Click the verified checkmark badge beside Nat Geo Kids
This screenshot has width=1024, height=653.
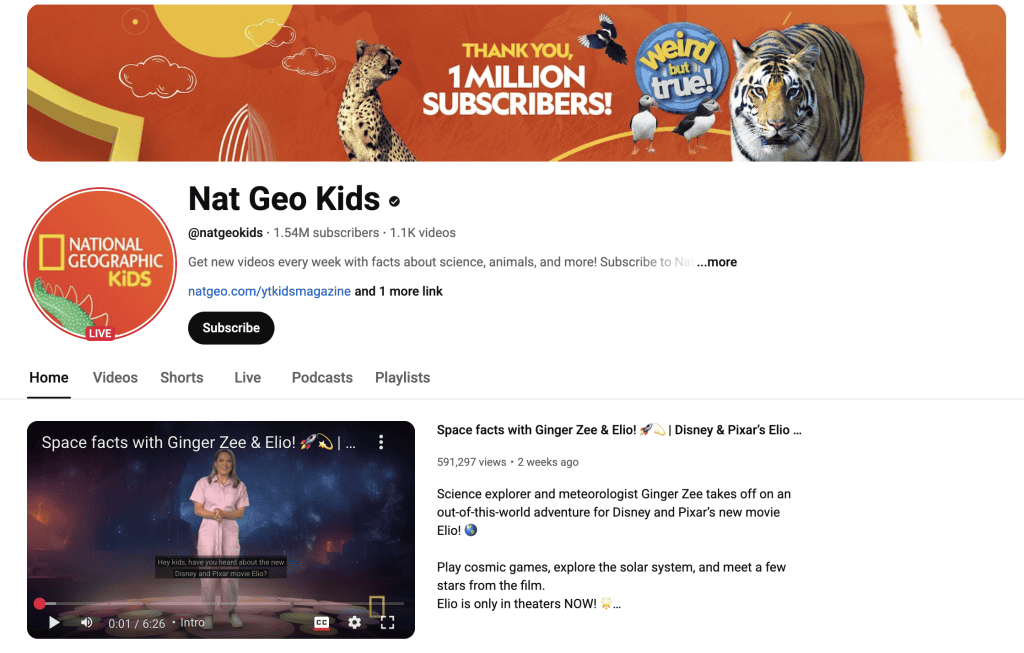(394, 201)
